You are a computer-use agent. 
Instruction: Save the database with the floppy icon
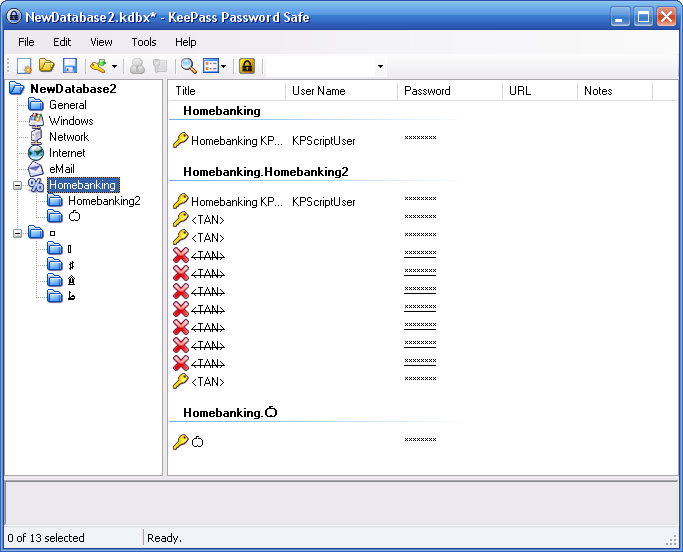click(70, 66)
